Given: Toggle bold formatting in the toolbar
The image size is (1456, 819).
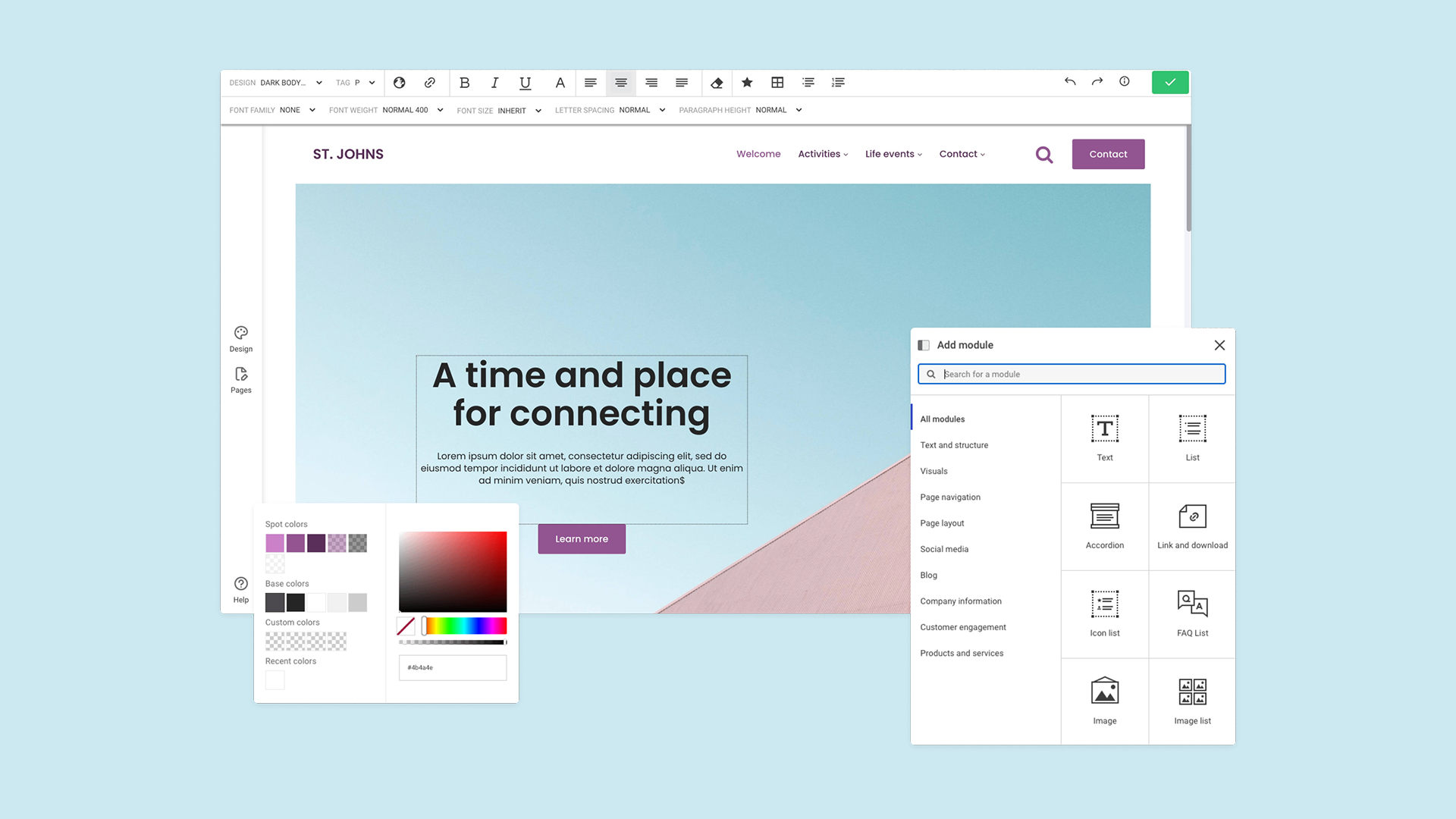Looking at the screenshot, I should tap(464, 83).
